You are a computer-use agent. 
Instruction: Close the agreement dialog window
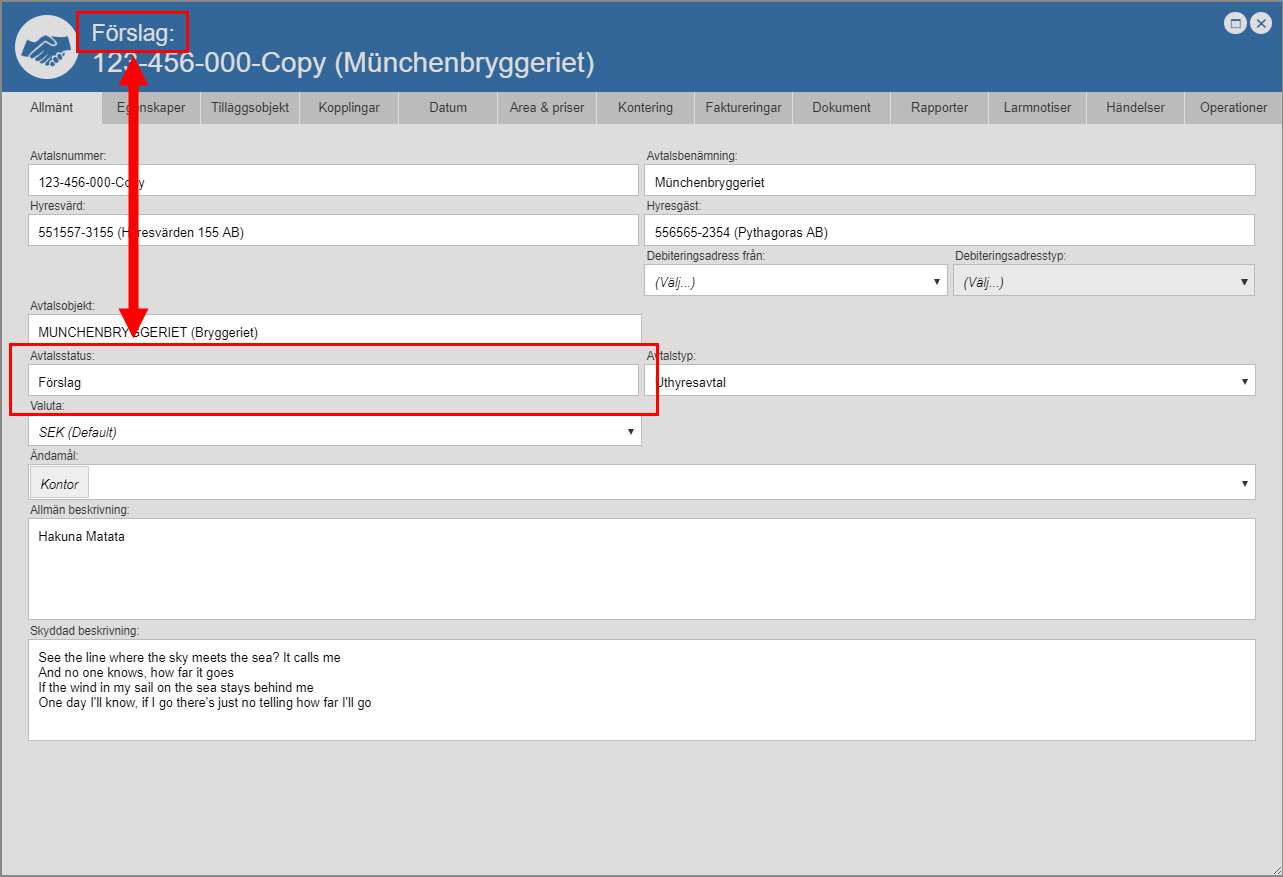pos(1262,23)
